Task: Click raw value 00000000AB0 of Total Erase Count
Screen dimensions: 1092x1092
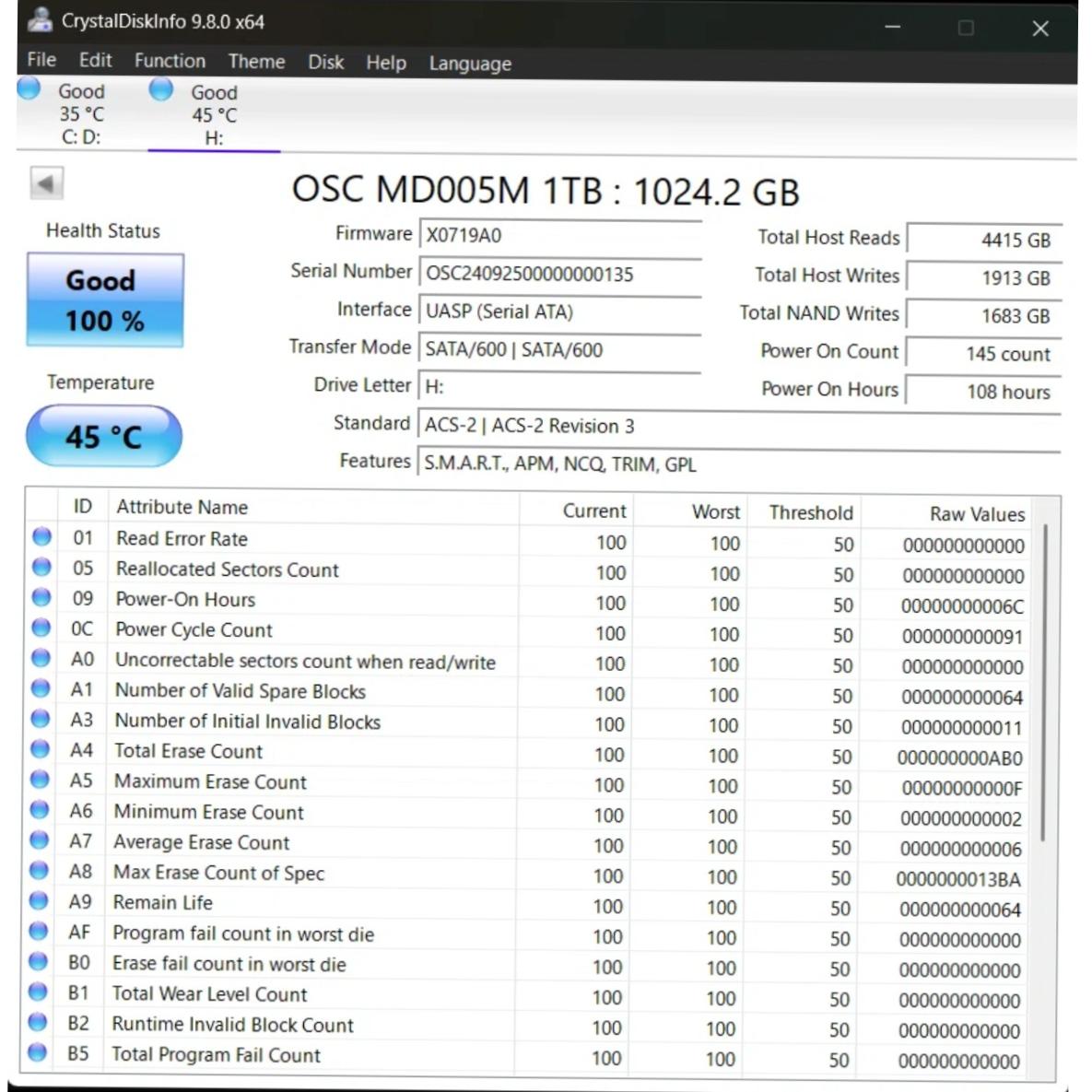Action: [959, 757]
